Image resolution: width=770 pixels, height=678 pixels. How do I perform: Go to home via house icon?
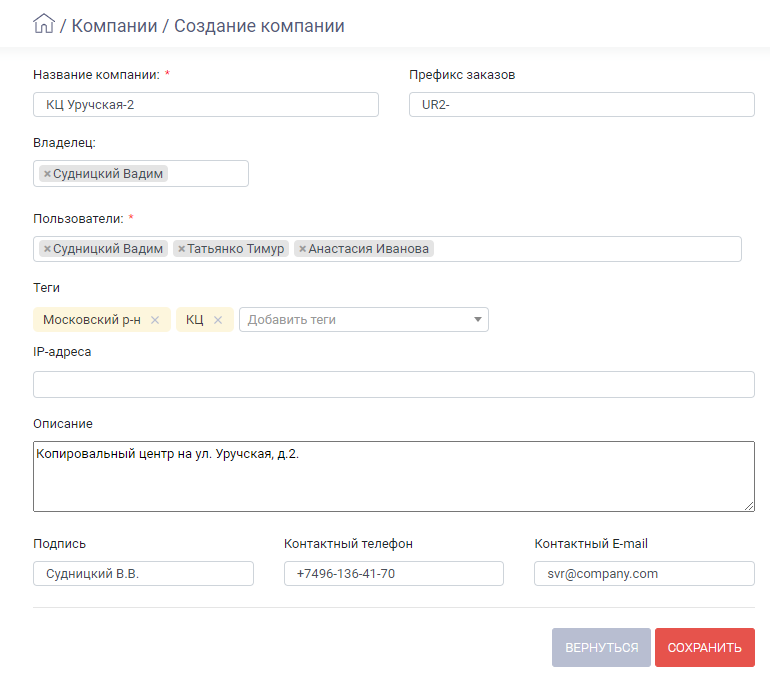[44, 24]
